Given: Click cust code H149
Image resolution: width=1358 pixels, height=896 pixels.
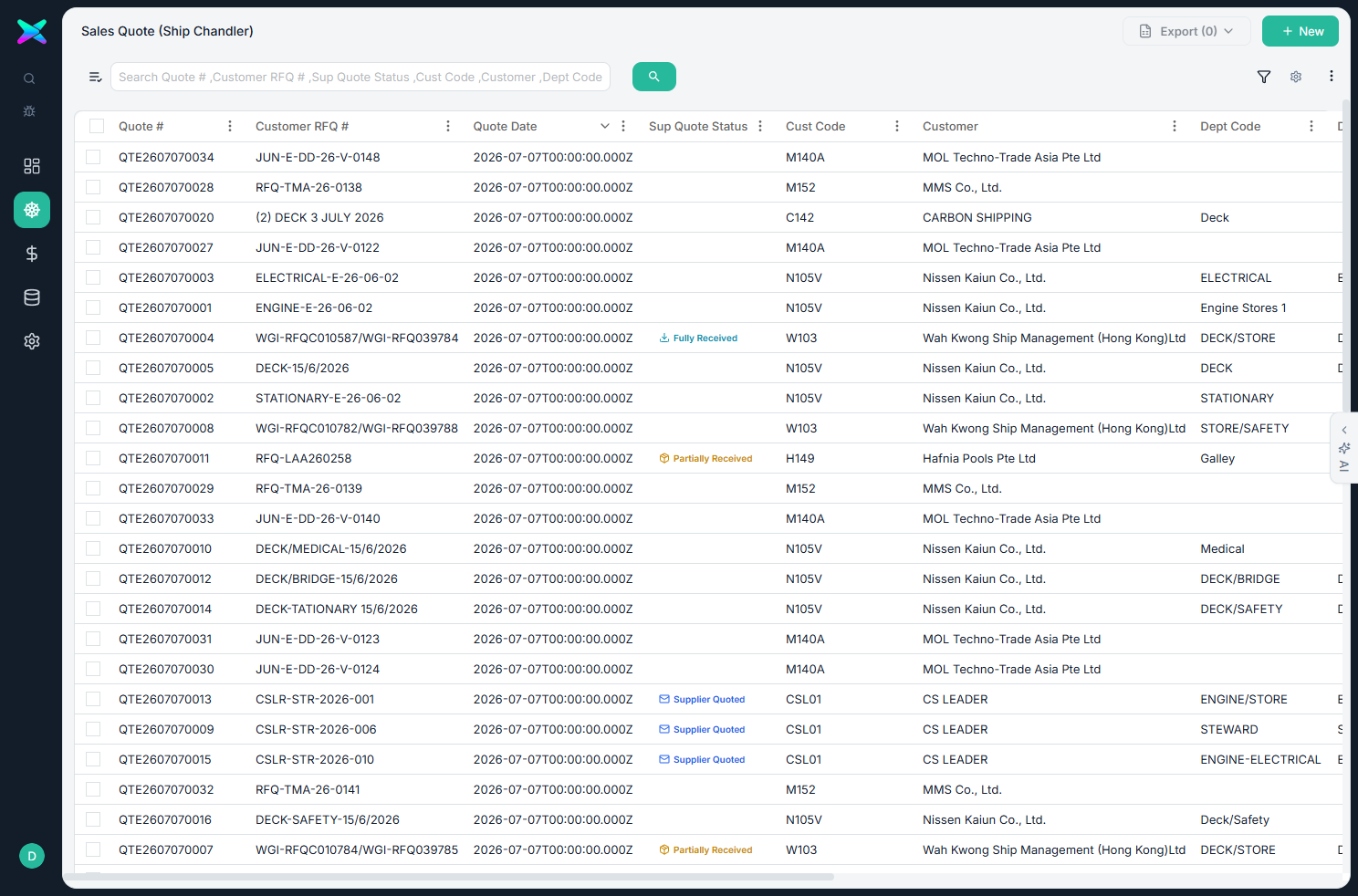Looking at the screenshot, I should point(800,458).
